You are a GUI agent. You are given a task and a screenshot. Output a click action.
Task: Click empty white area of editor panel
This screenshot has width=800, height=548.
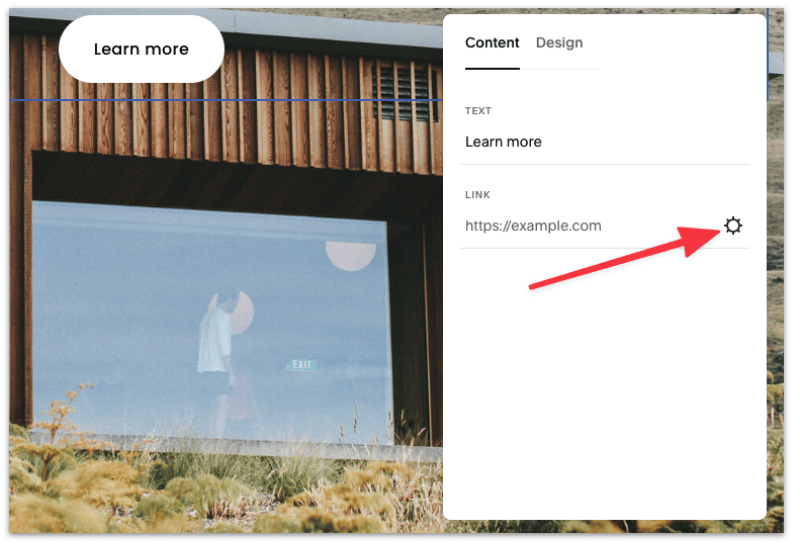tap(600, 400)
